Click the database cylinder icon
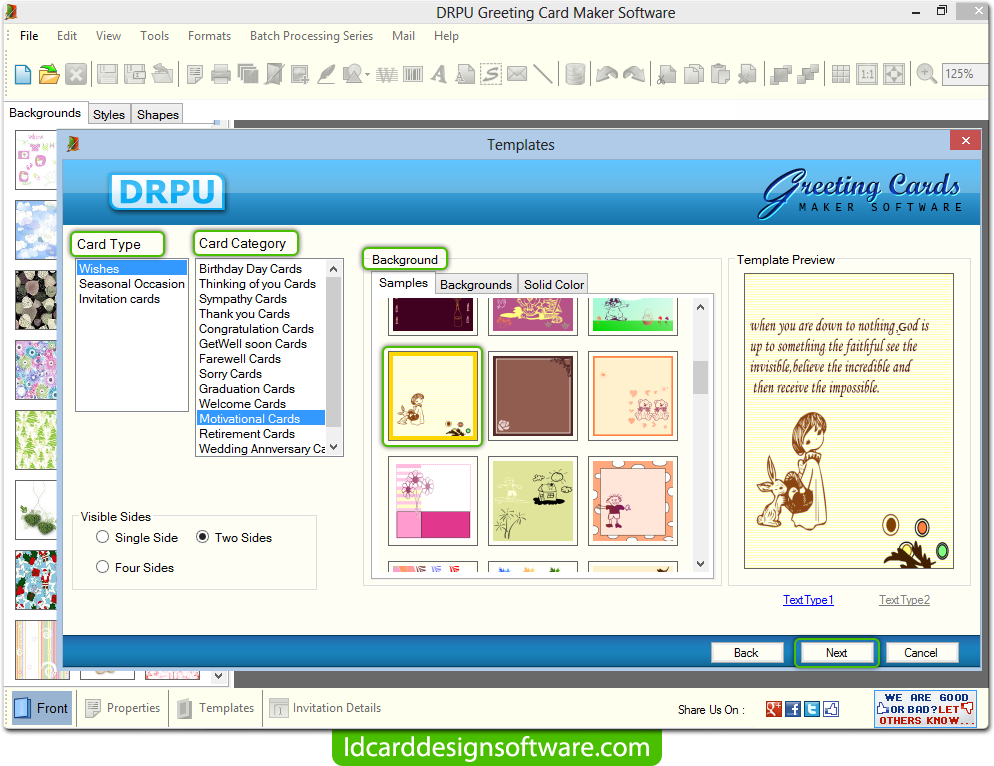 coord(574,75)
